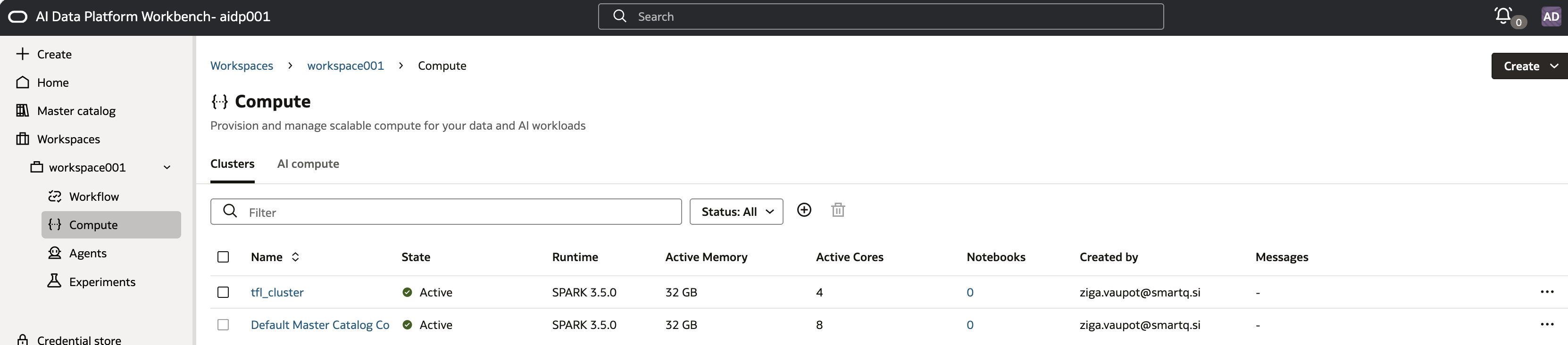The height and width of the screenshot is (345, 1568).
Task: Open Master catalog from sidebar
Action: [x=66, y=111]
